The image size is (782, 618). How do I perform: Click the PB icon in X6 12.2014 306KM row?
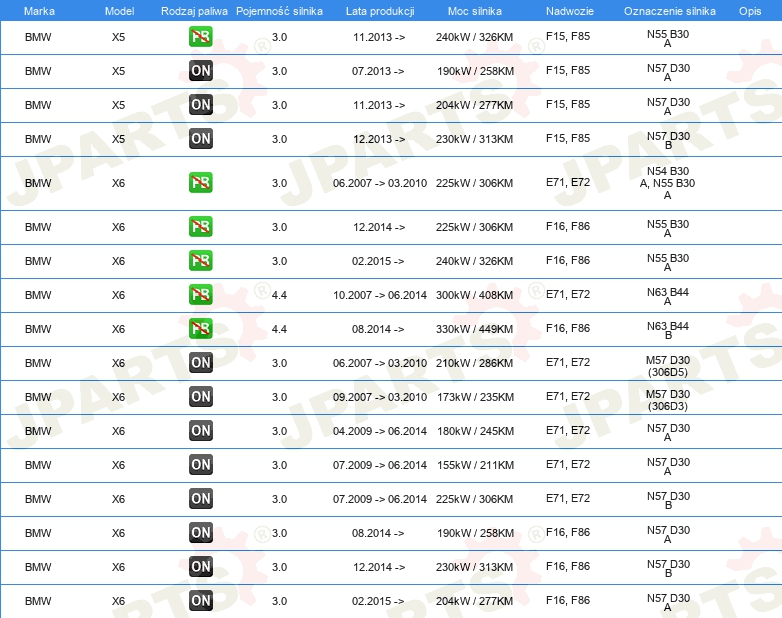(200, 226)
